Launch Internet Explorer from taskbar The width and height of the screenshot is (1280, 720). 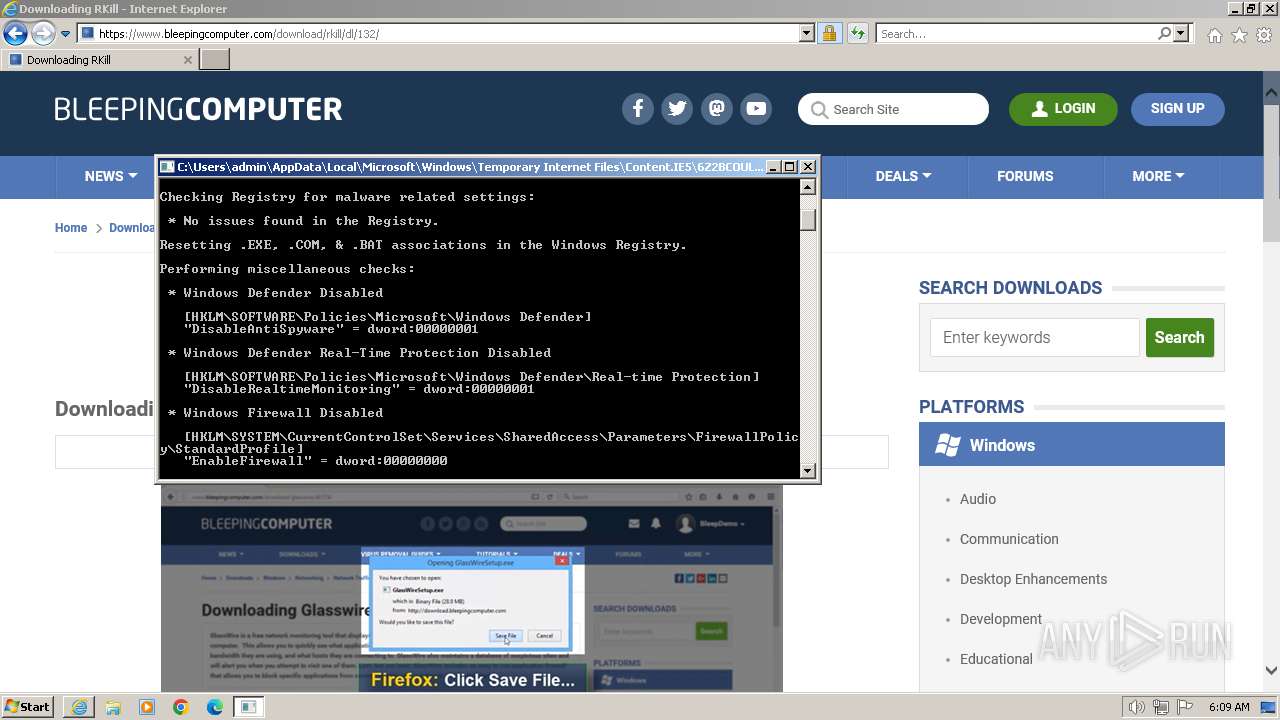coord(80,707)
